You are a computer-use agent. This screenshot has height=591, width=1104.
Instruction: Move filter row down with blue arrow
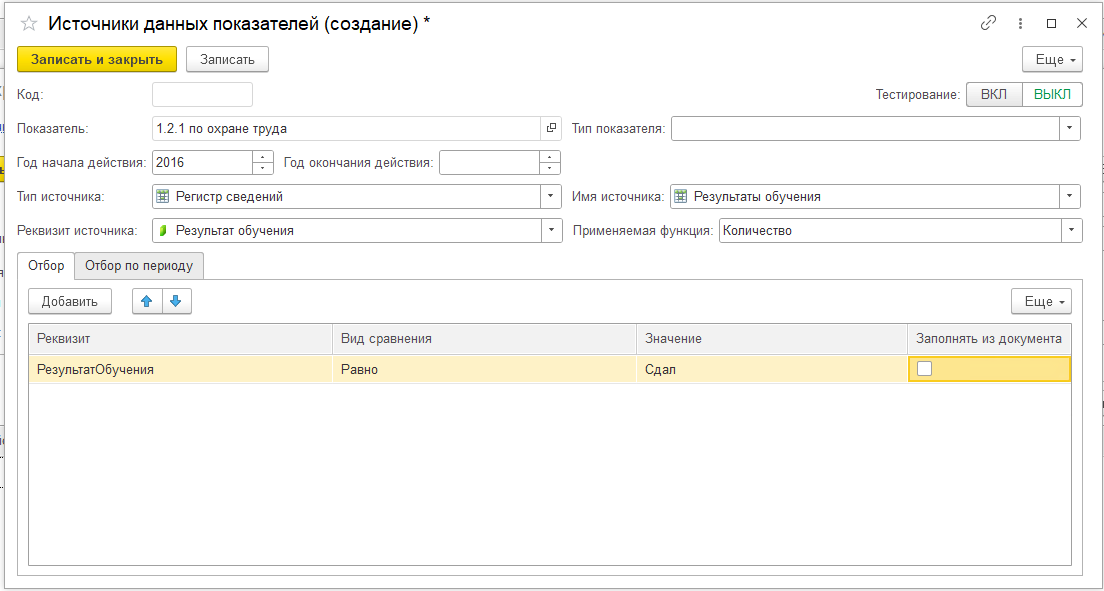[176, 301]
